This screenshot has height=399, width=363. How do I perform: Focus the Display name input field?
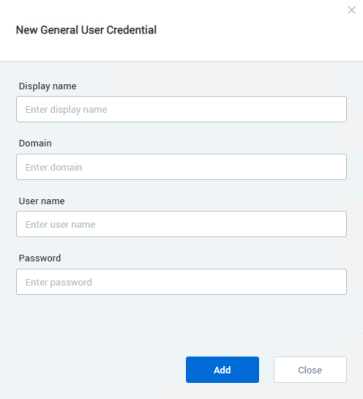(181, 109)
